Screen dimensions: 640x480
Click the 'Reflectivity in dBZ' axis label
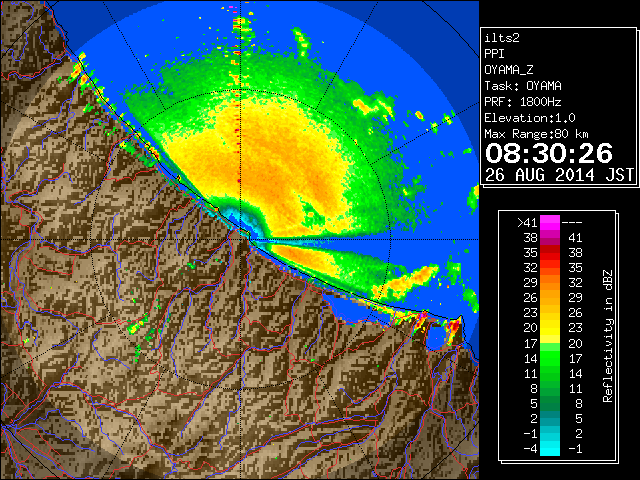tap(608, 336)
